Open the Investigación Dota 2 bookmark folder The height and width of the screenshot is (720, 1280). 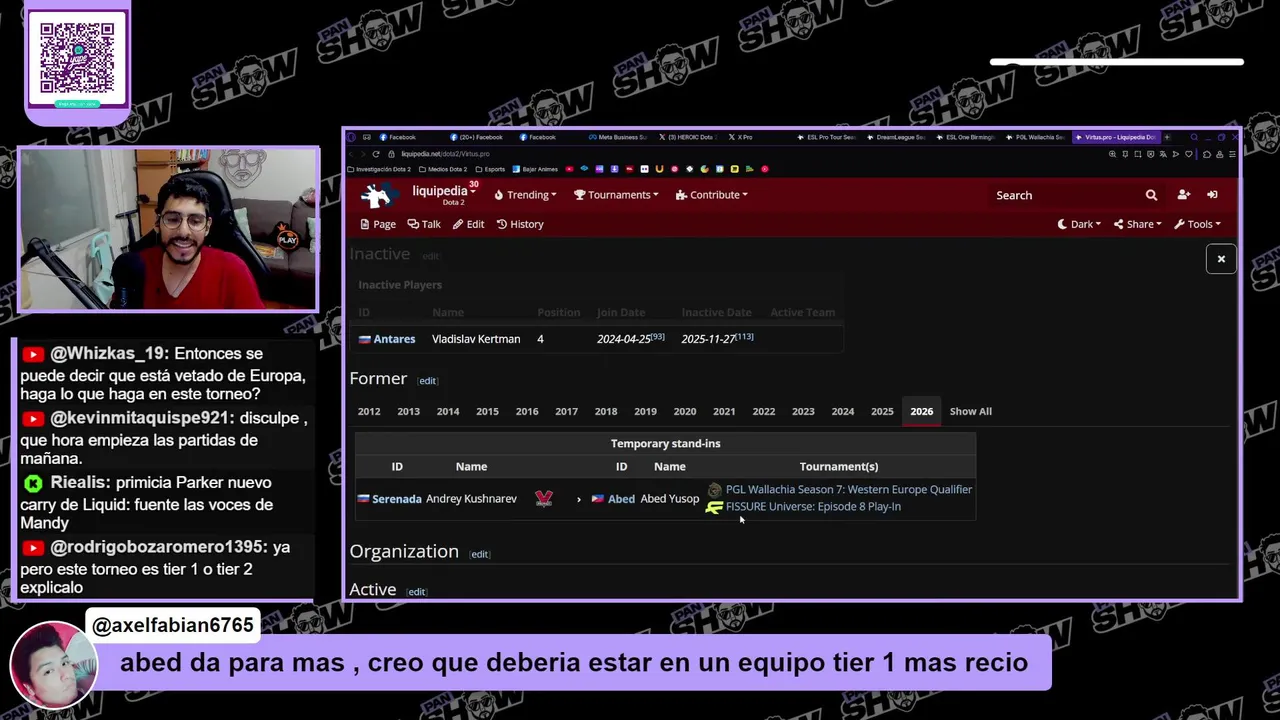[380, 169]
